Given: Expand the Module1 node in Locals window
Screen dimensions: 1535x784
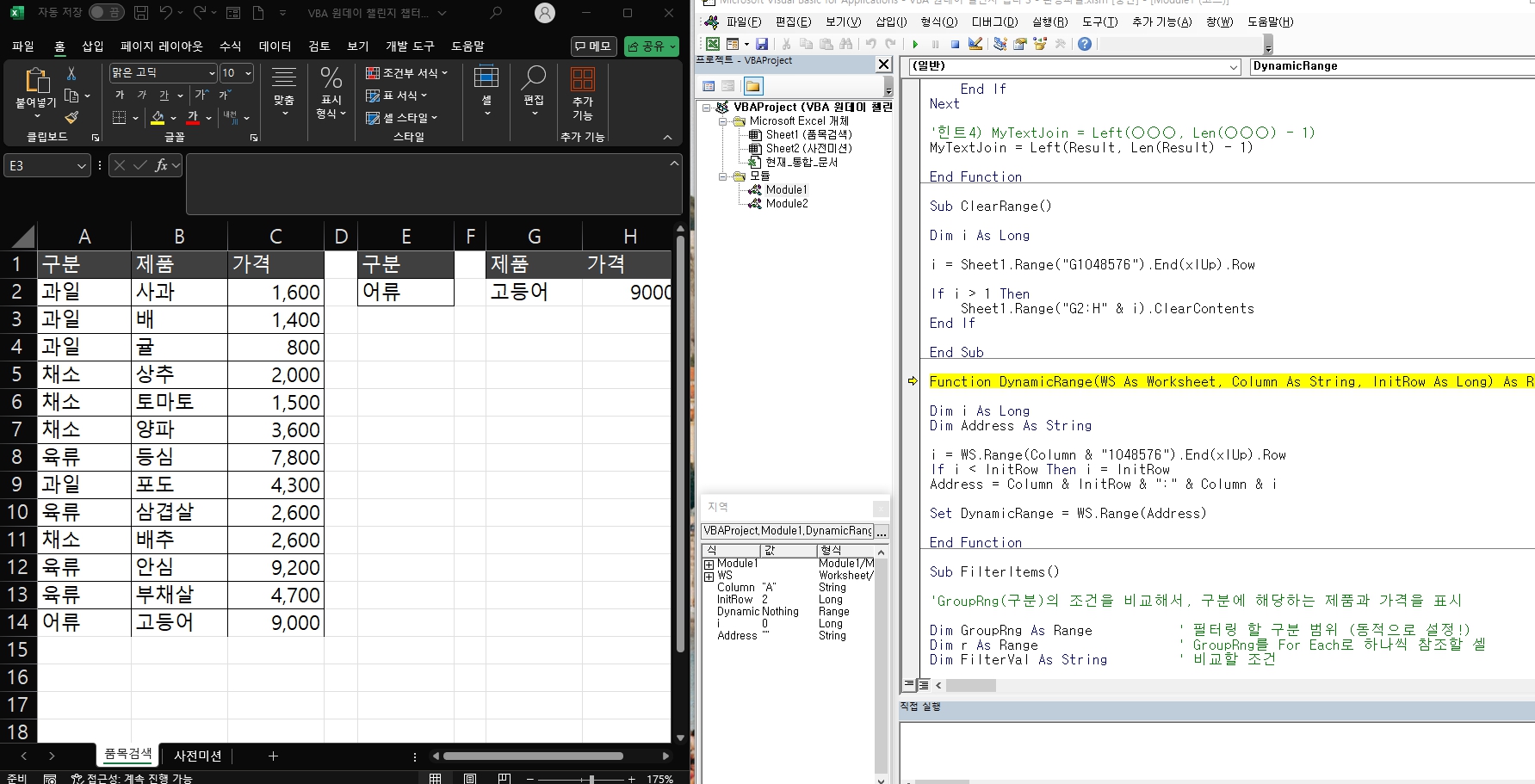Looking at the screenshot, I should pos(708,563).
